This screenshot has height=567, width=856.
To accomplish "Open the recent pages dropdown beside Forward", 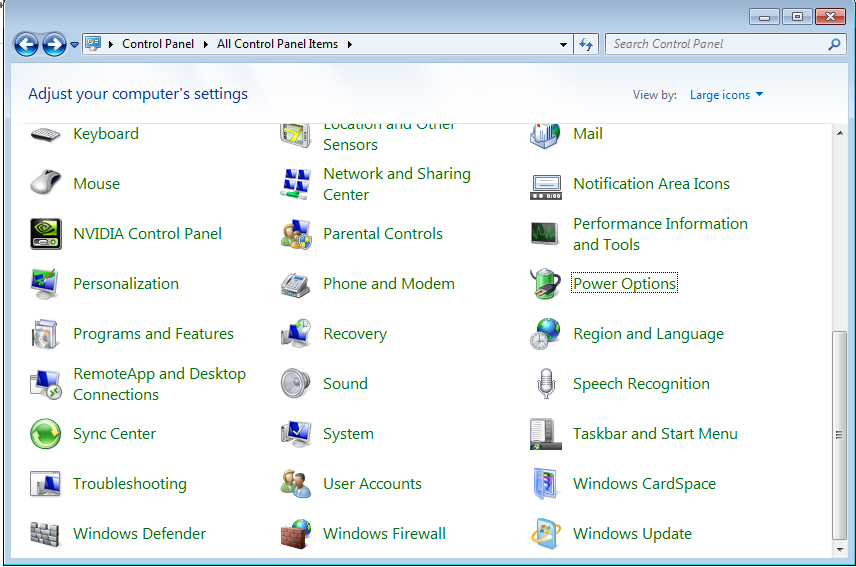I will 75,45.
